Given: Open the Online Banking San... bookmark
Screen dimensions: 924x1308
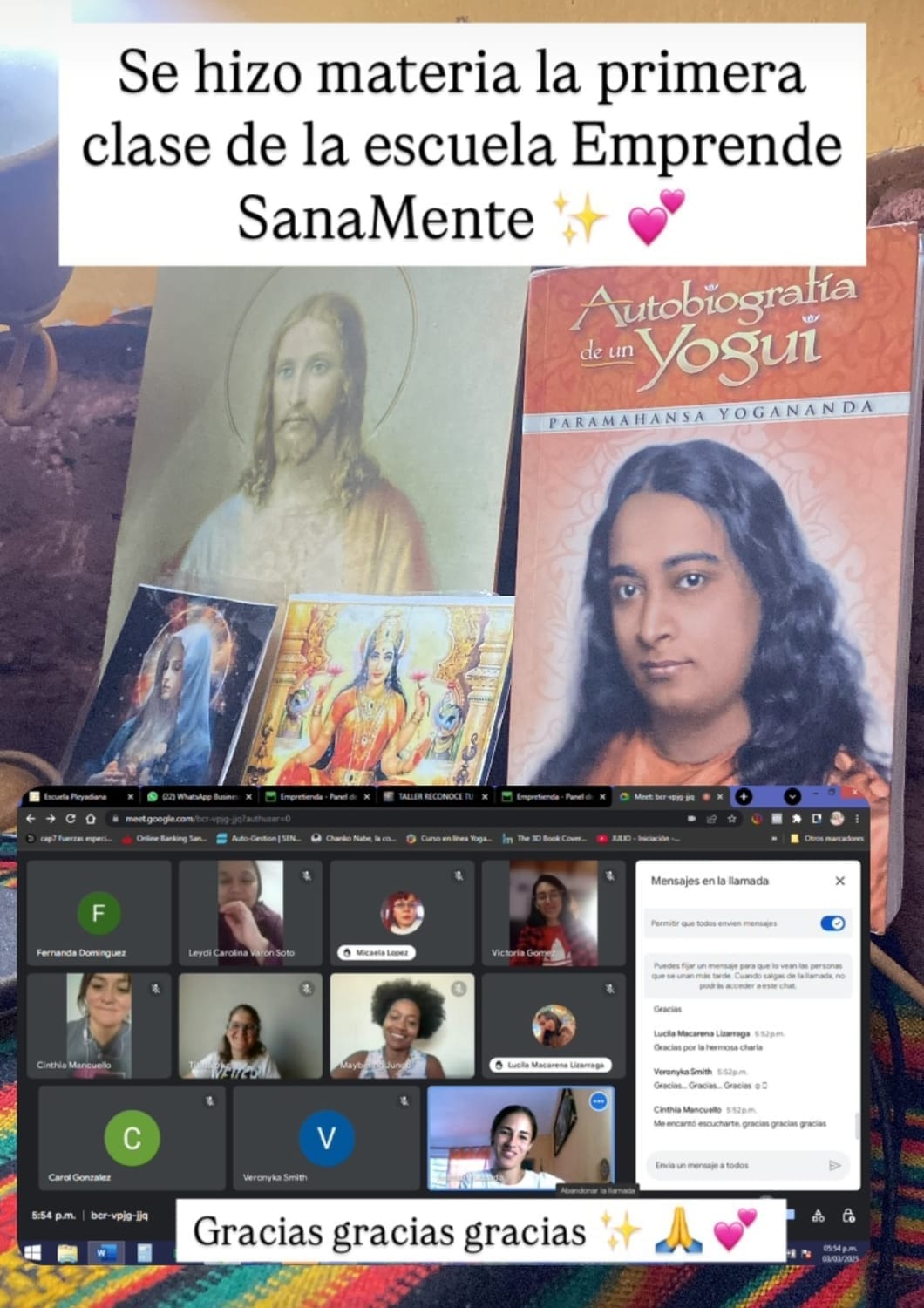Looking at the screenshot, I should coord(166,839).
